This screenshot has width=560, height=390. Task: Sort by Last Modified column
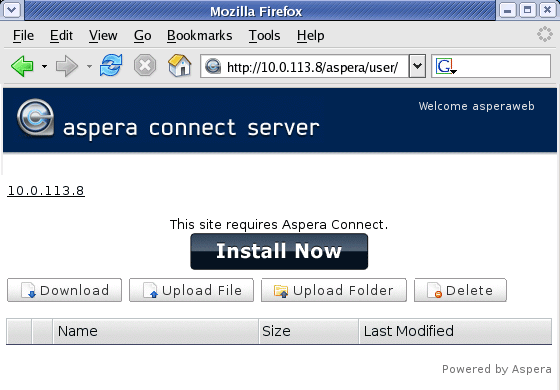pyautogui.click(x=455, y=331)
